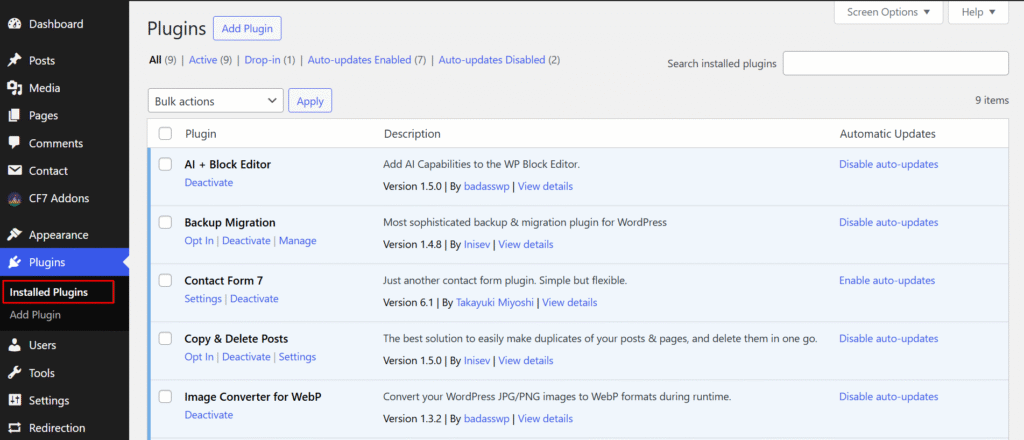Disable auto-updates for AI + Block Editor
This screenshot has width=1024, height=440.
tap(889, 165)
